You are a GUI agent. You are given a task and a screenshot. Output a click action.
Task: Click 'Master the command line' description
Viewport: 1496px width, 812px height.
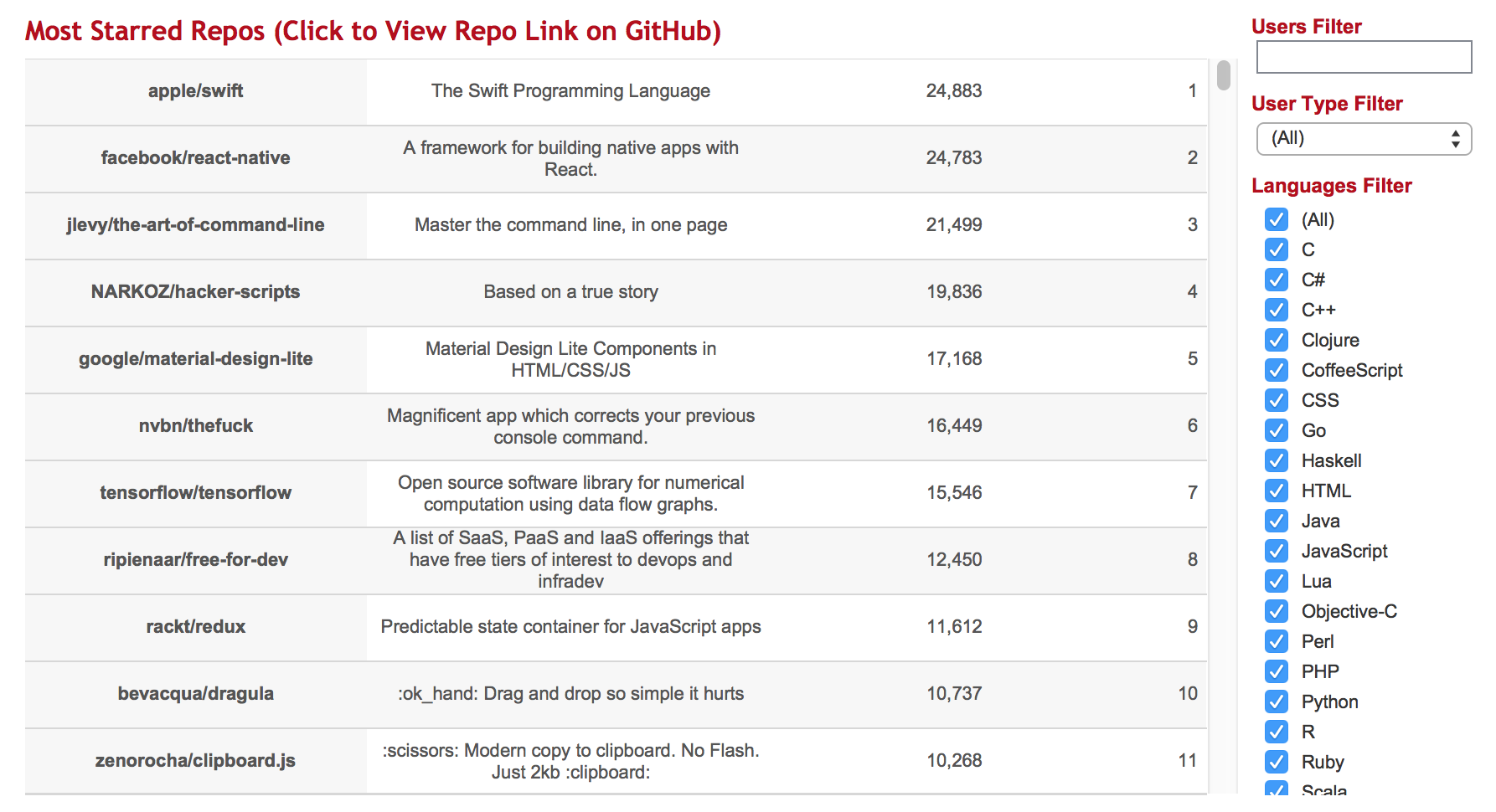coord(570,224)
